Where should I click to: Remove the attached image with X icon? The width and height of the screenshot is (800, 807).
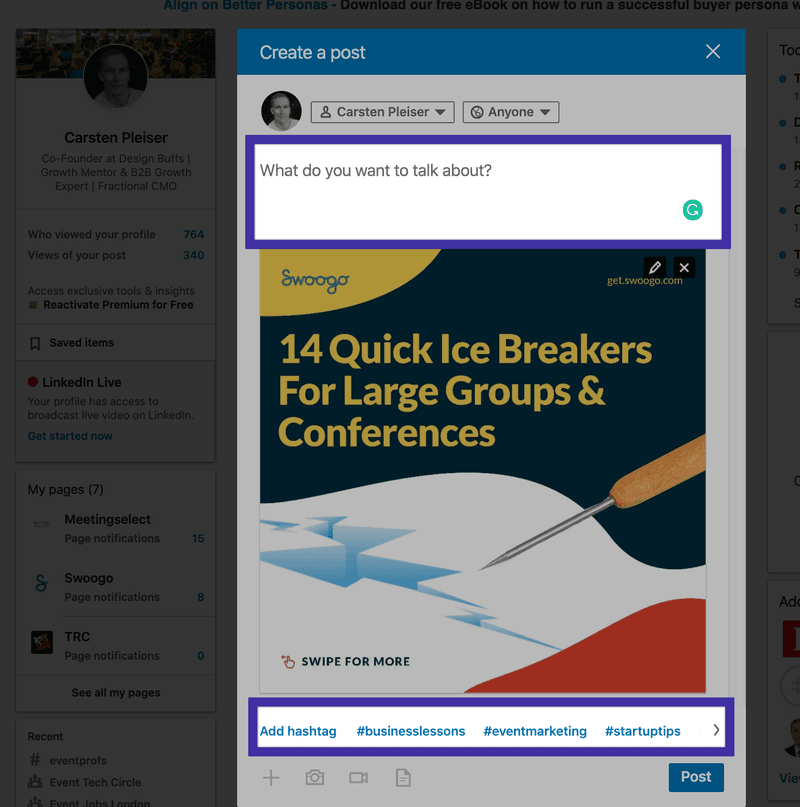[684, 268]
